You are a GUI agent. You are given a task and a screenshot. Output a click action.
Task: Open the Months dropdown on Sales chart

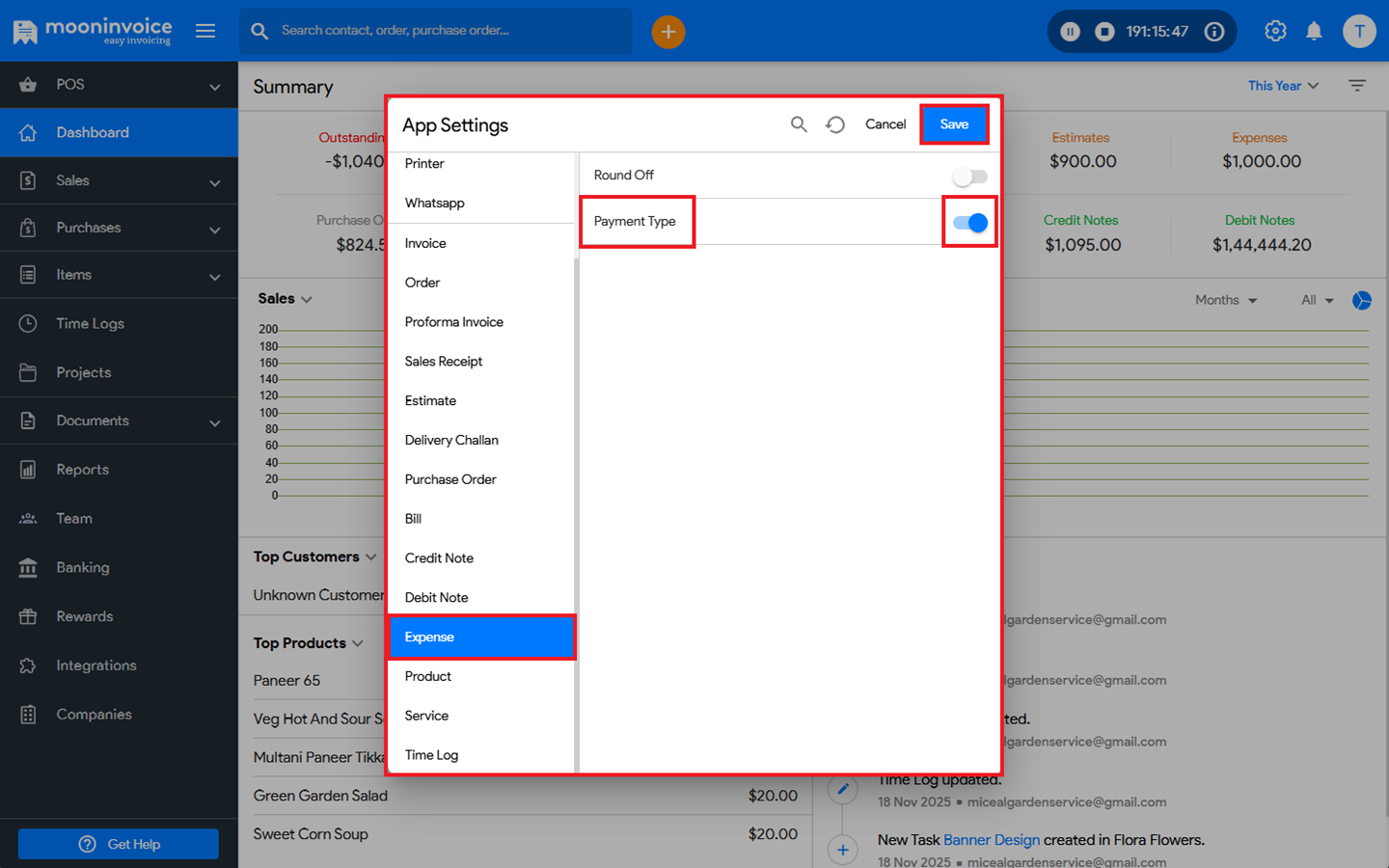[1225, 300]
